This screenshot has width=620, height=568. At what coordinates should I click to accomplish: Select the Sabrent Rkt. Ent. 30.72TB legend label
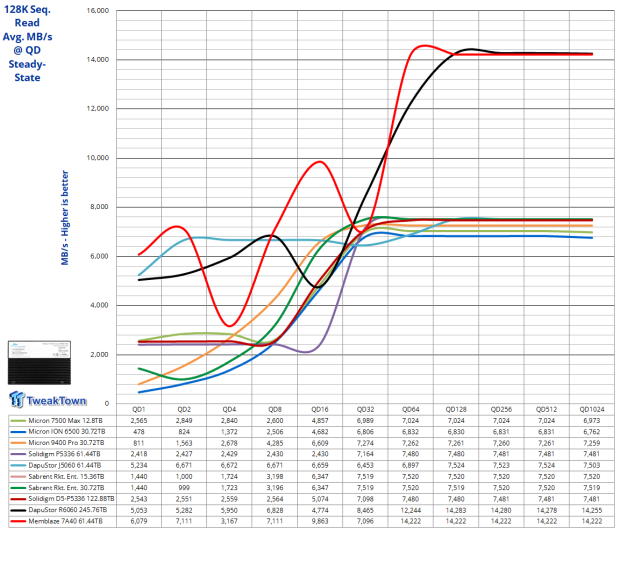(66, 487)
